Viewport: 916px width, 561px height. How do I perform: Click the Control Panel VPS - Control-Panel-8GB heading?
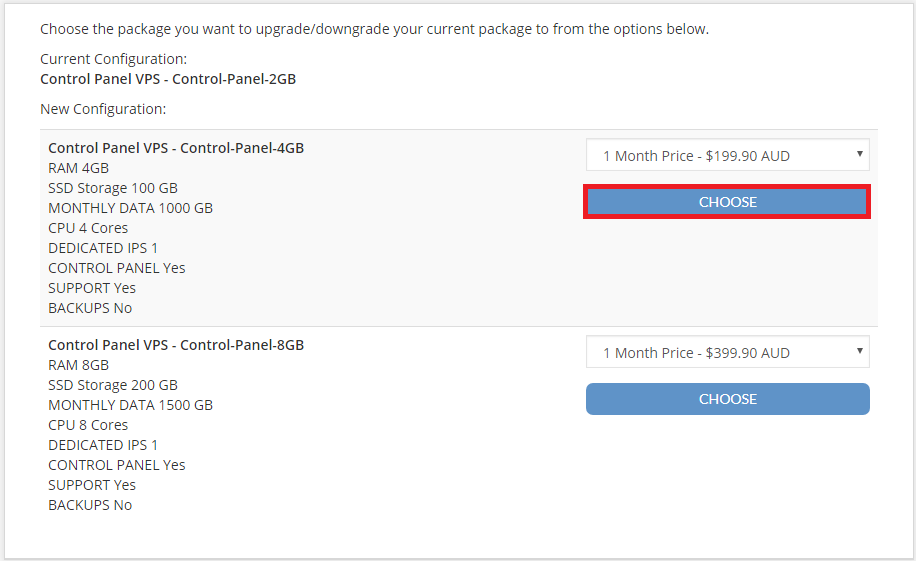tap(176, 345)
